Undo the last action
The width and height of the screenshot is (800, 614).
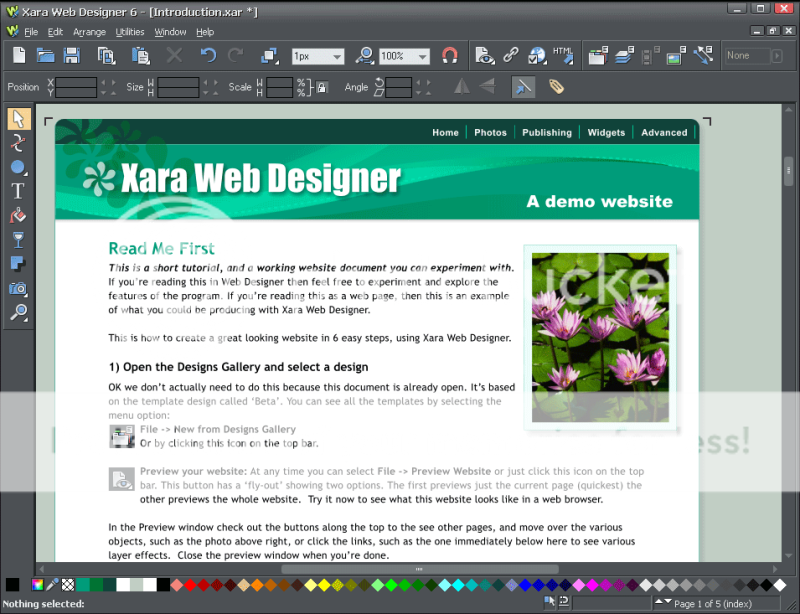[x=208, y=55]
